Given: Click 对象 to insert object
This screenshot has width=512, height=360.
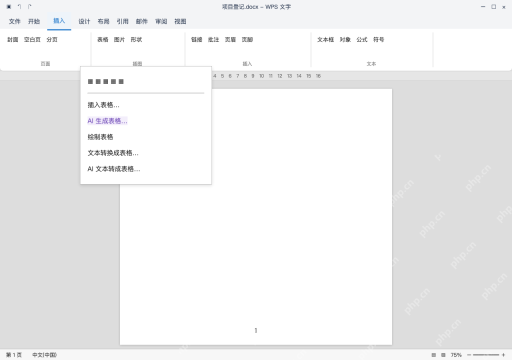Looking at the screenshot, I should point(345,39).
